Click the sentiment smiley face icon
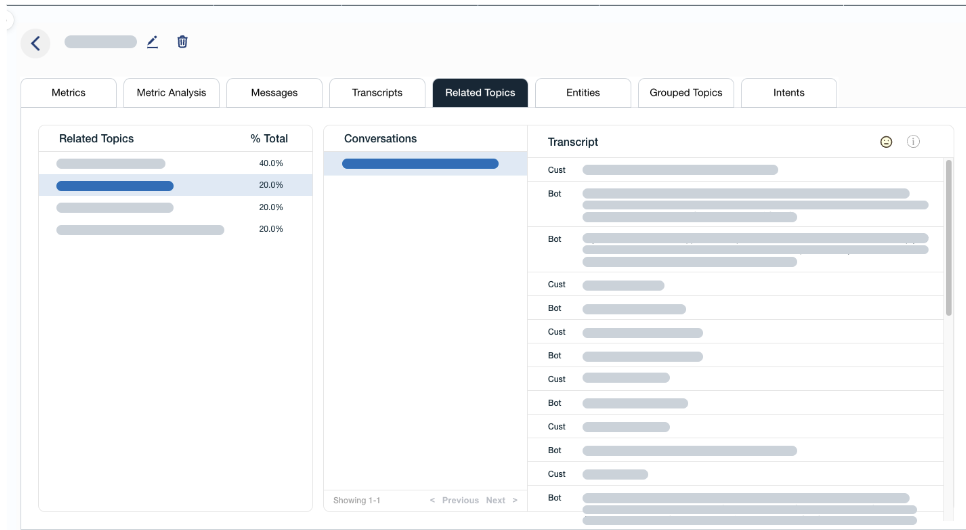Screen dimensions: 966x530 [x=886, y=142]
